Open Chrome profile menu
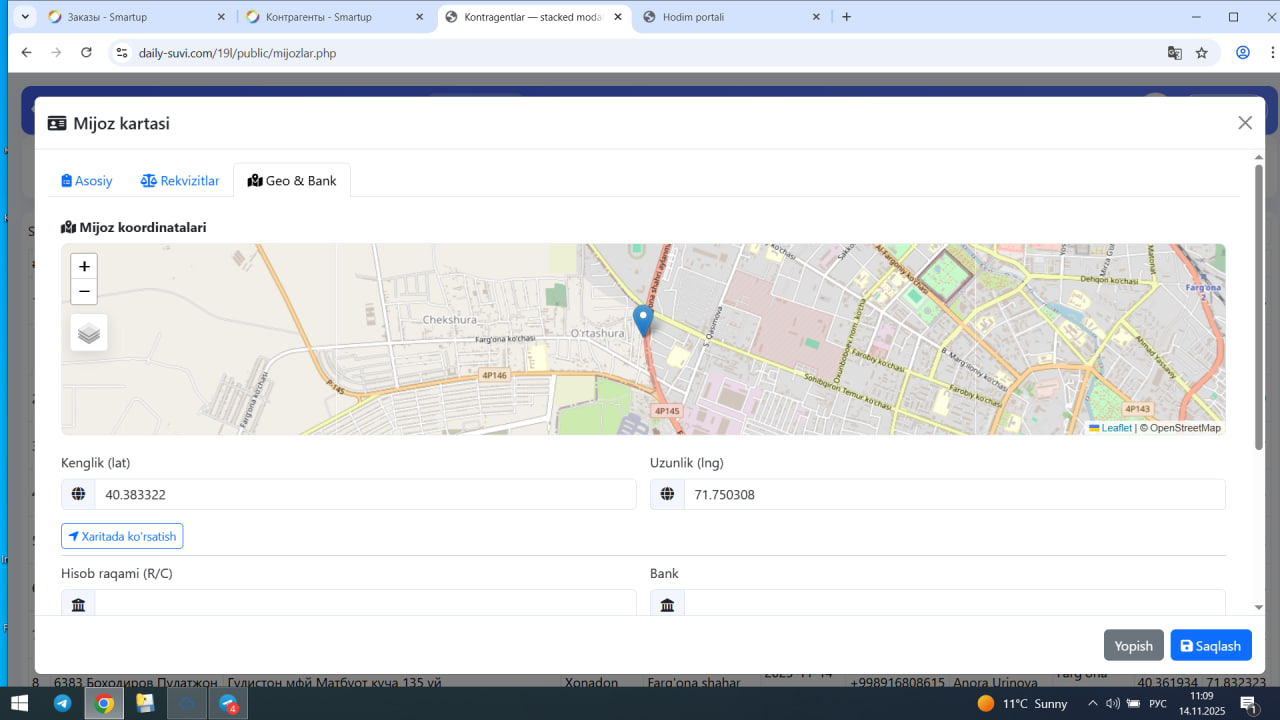Screen dimensions: 1280x720 click(1243, 53)
